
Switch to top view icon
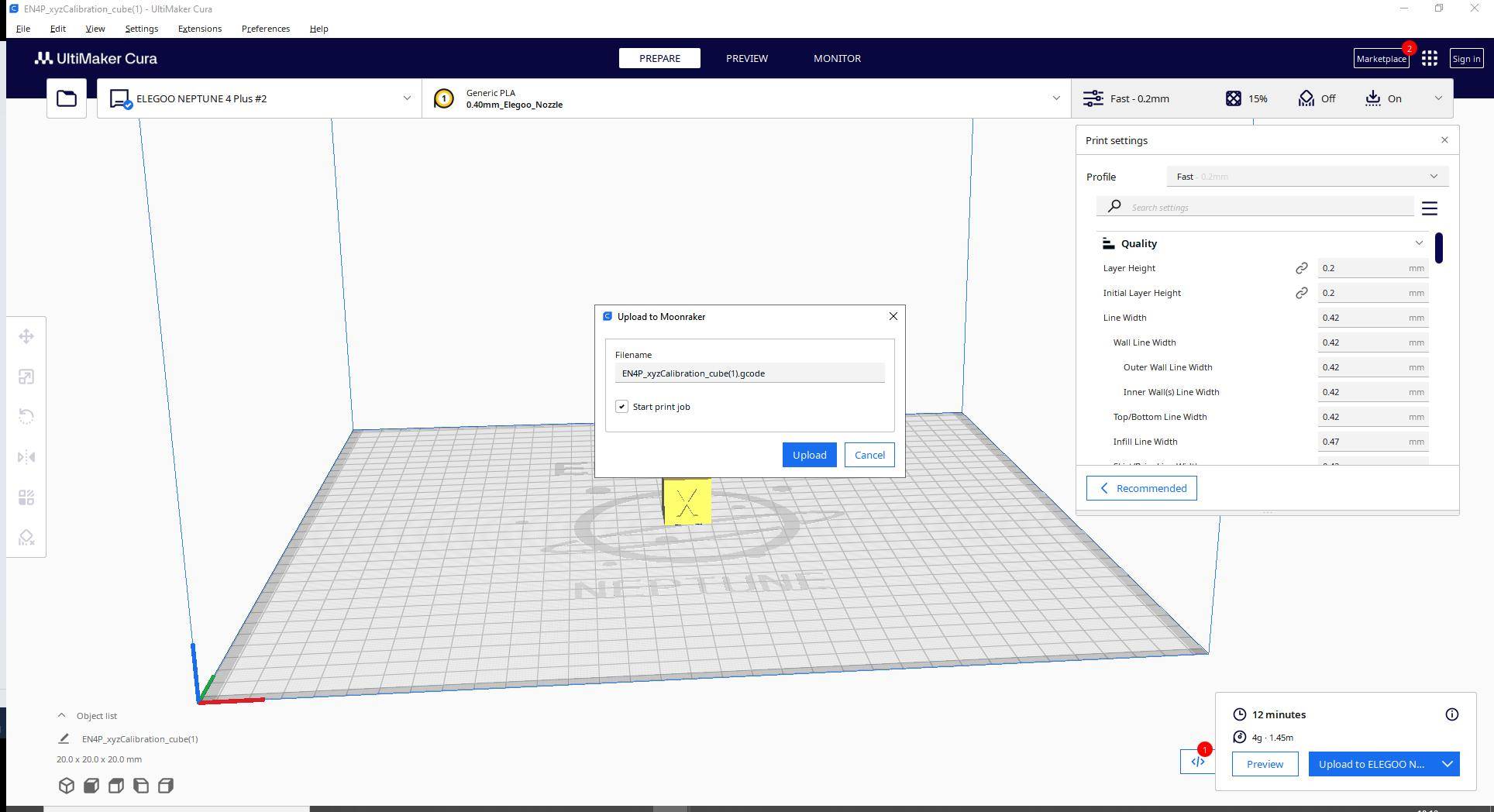(x=116, y=786)
